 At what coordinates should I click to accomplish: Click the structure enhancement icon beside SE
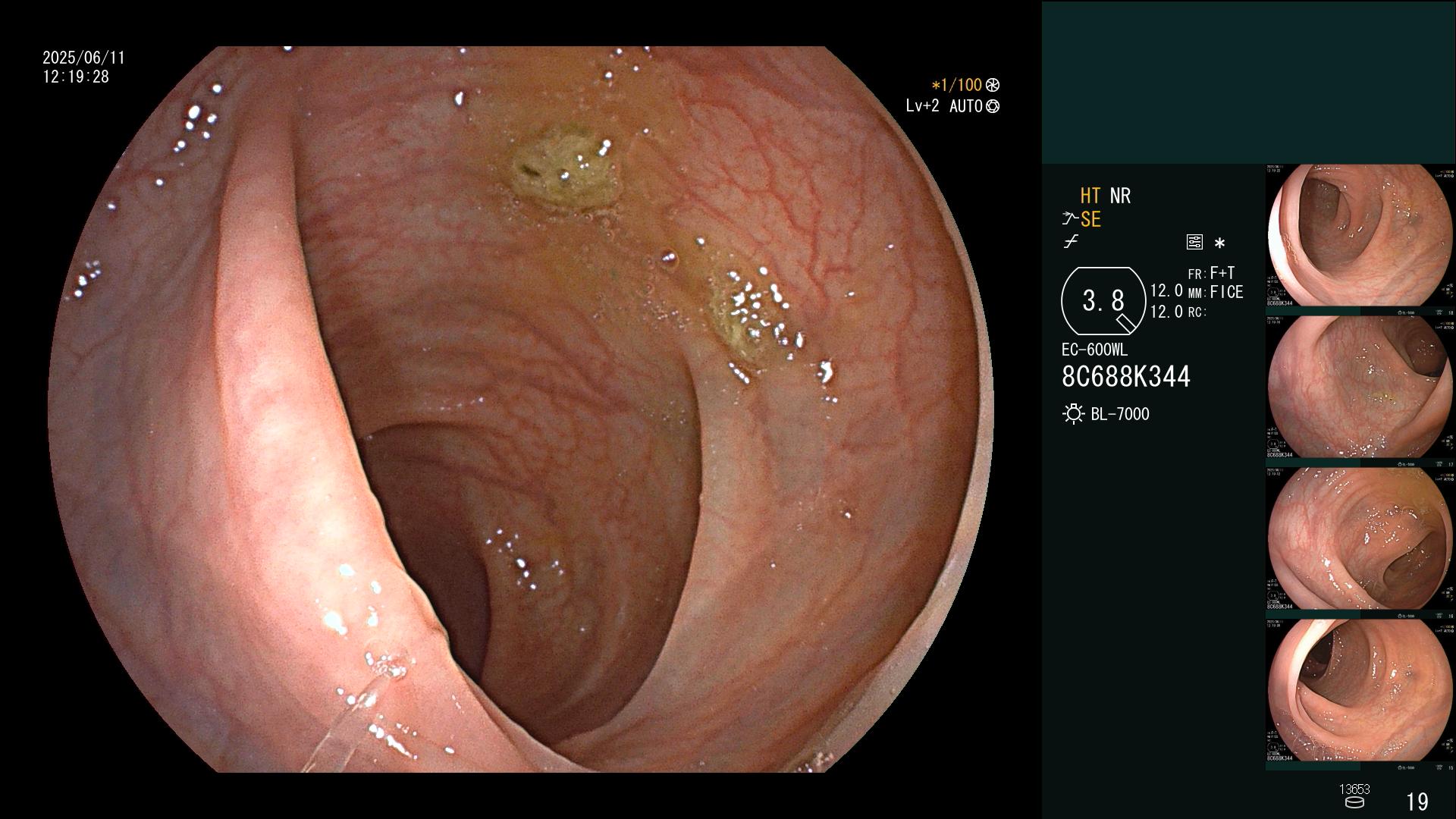(1070, 220)
